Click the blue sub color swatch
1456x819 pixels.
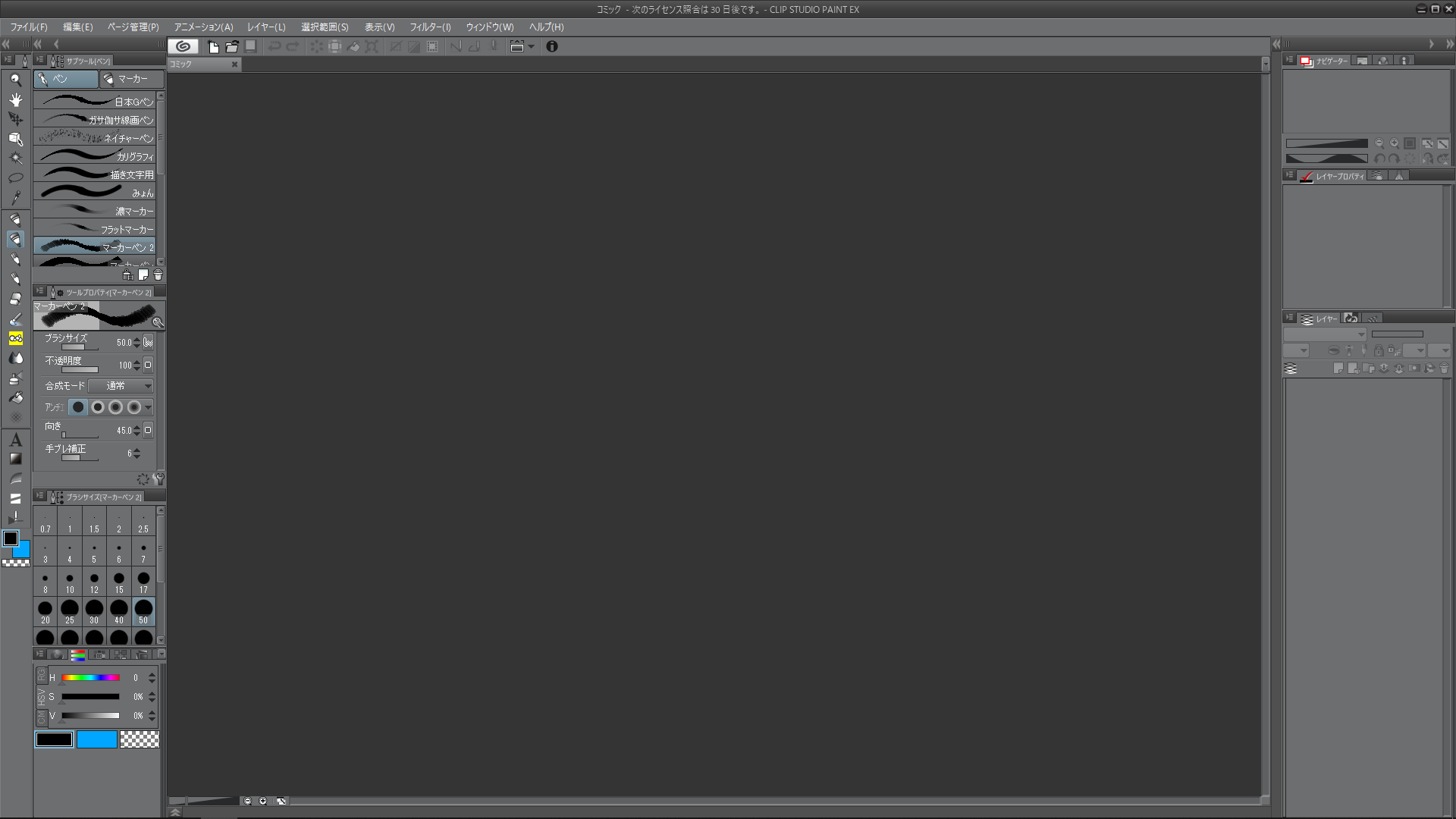(96, 739)
